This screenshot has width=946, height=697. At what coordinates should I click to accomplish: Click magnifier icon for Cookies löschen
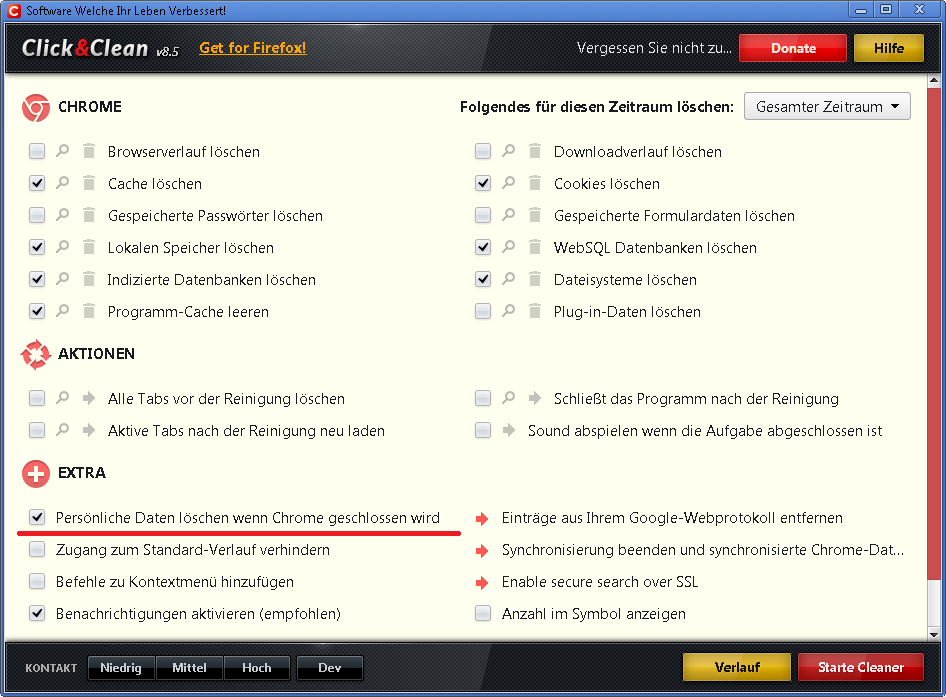click(x=509, y=183)
